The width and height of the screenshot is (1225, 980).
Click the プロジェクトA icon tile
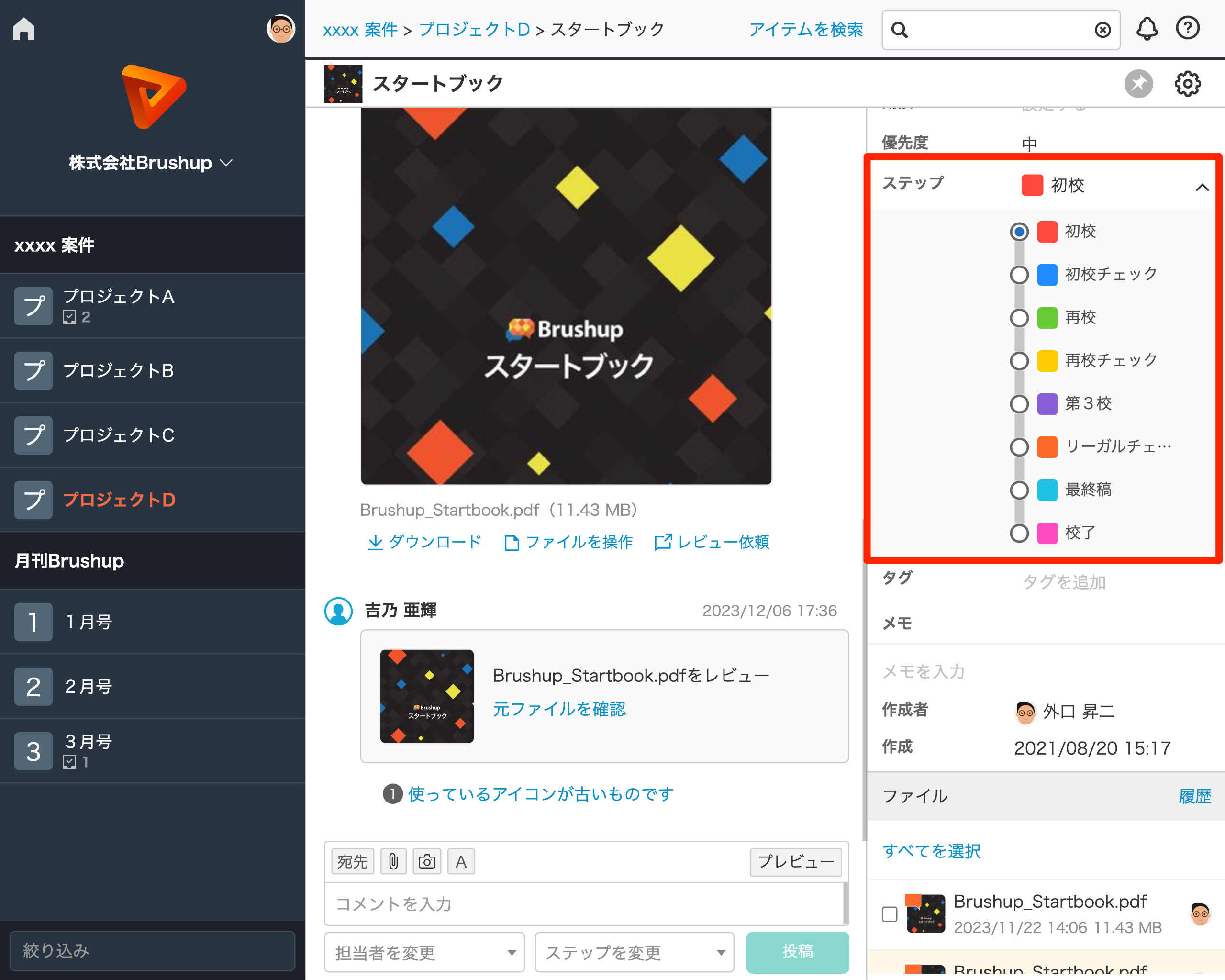pyautogui.click(x=33, y=306)
